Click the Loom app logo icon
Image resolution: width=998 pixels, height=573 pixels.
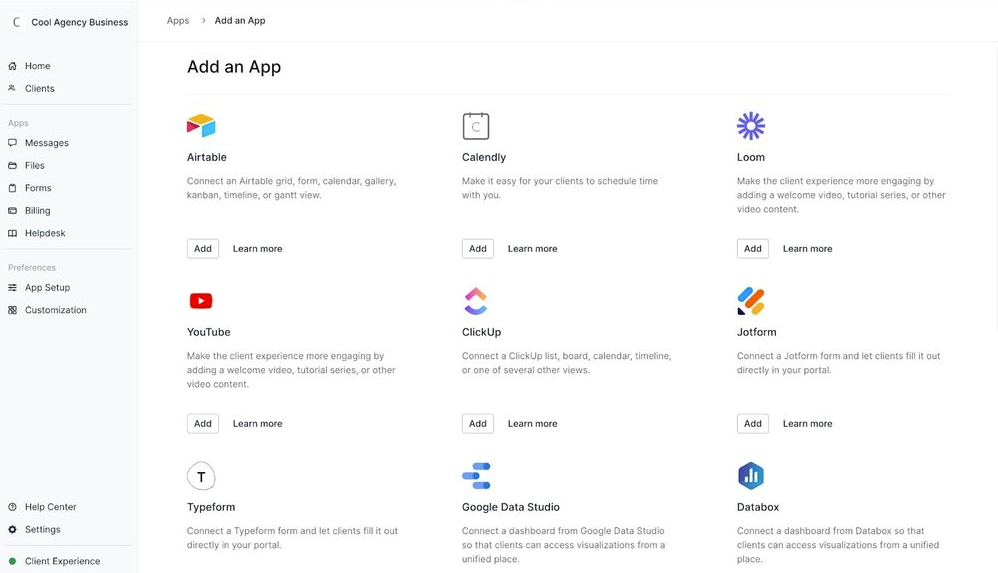[x=751, y=126]
